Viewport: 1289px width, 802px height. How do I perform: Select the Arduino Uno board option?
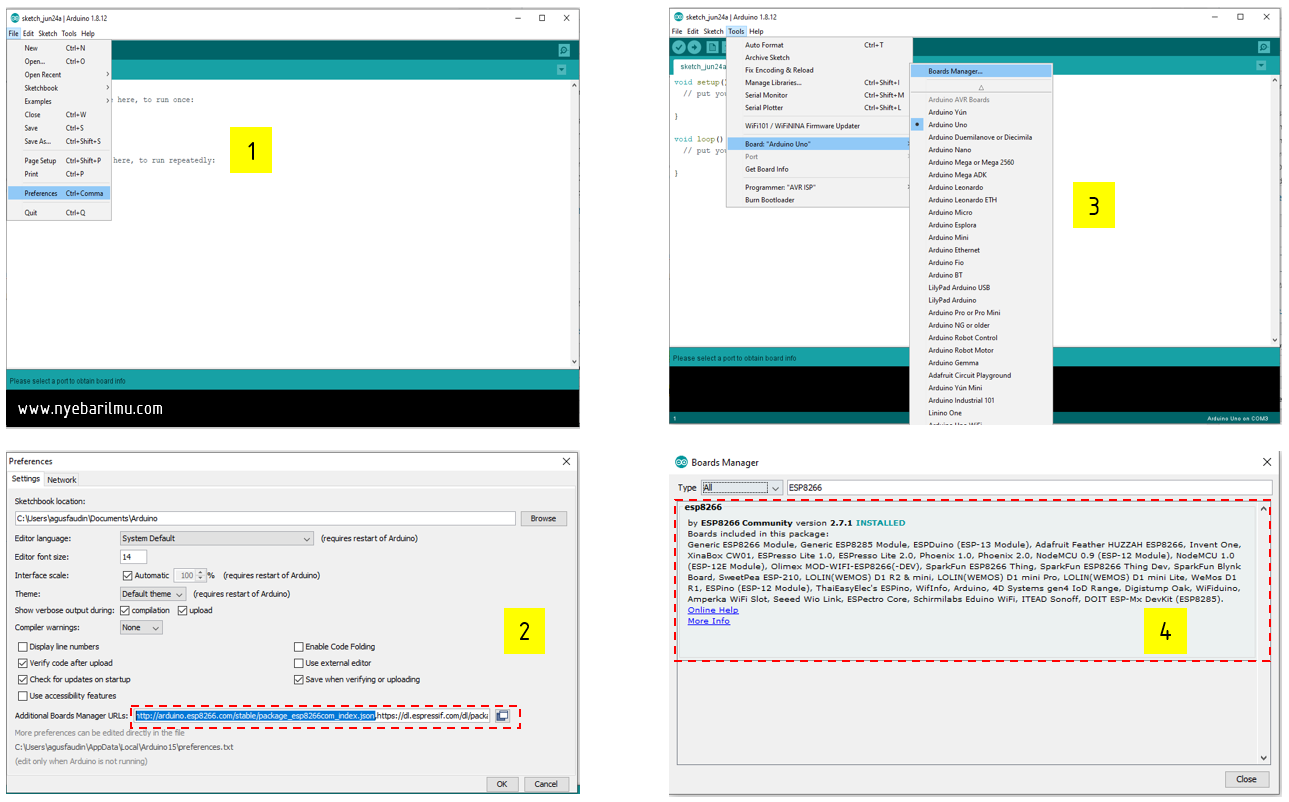pyautogui.click(x=981, y=124)
